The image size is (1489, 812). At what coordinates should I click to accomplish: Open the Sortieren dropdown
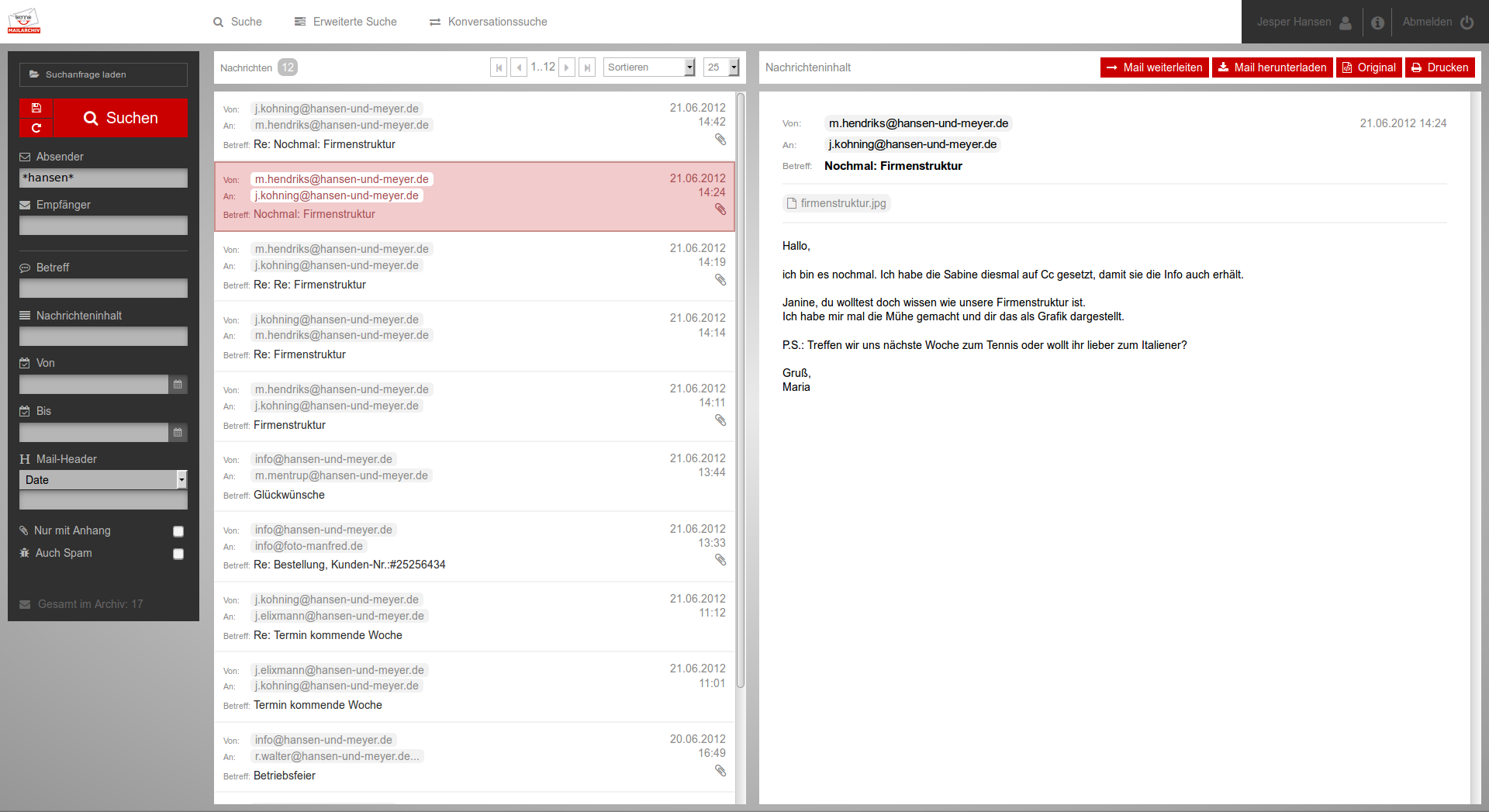pos(649,67)
